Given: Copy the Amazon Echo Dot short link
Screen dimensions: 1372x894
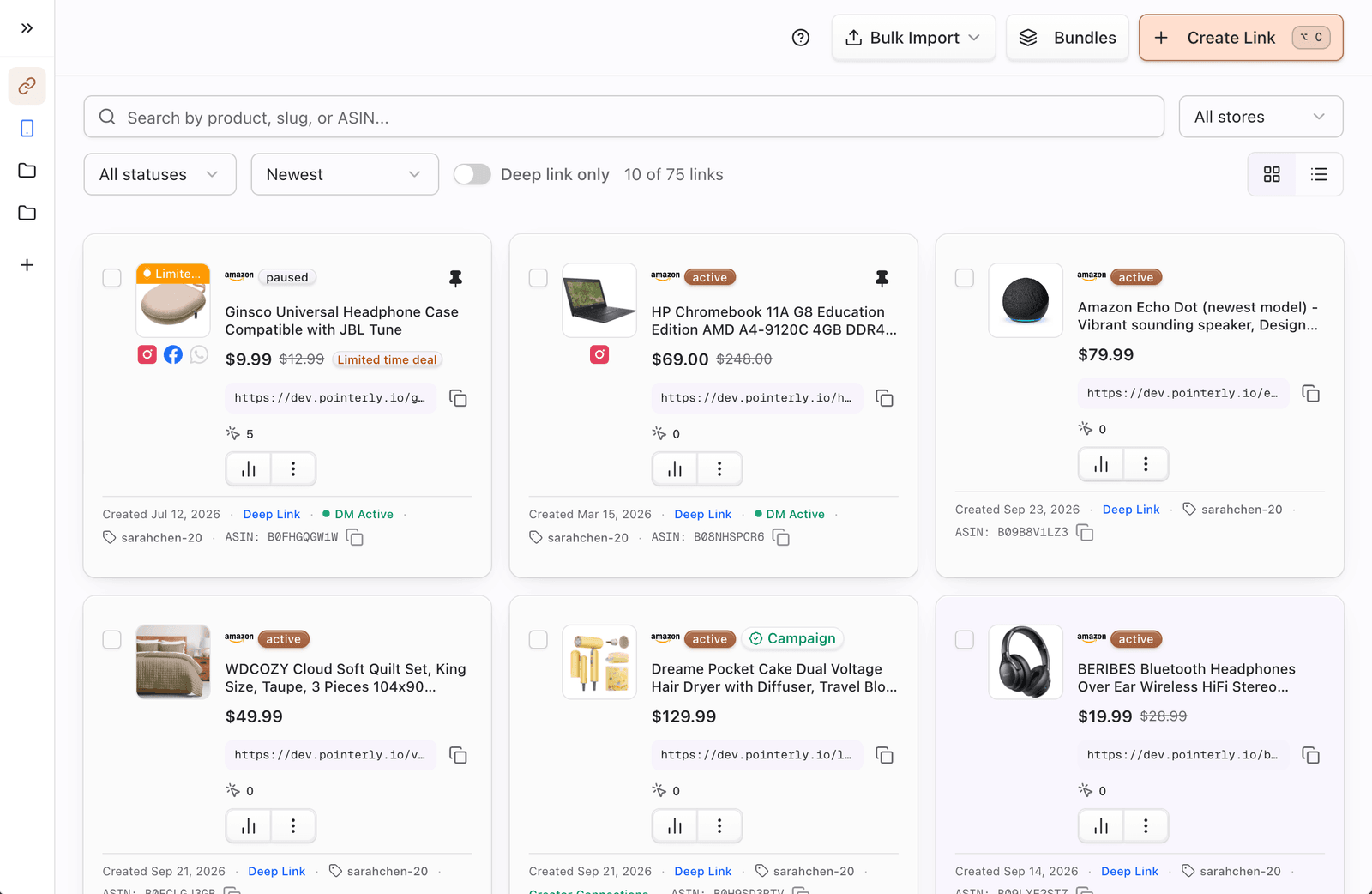Looking at the screenshot, I should (1310, 393).
